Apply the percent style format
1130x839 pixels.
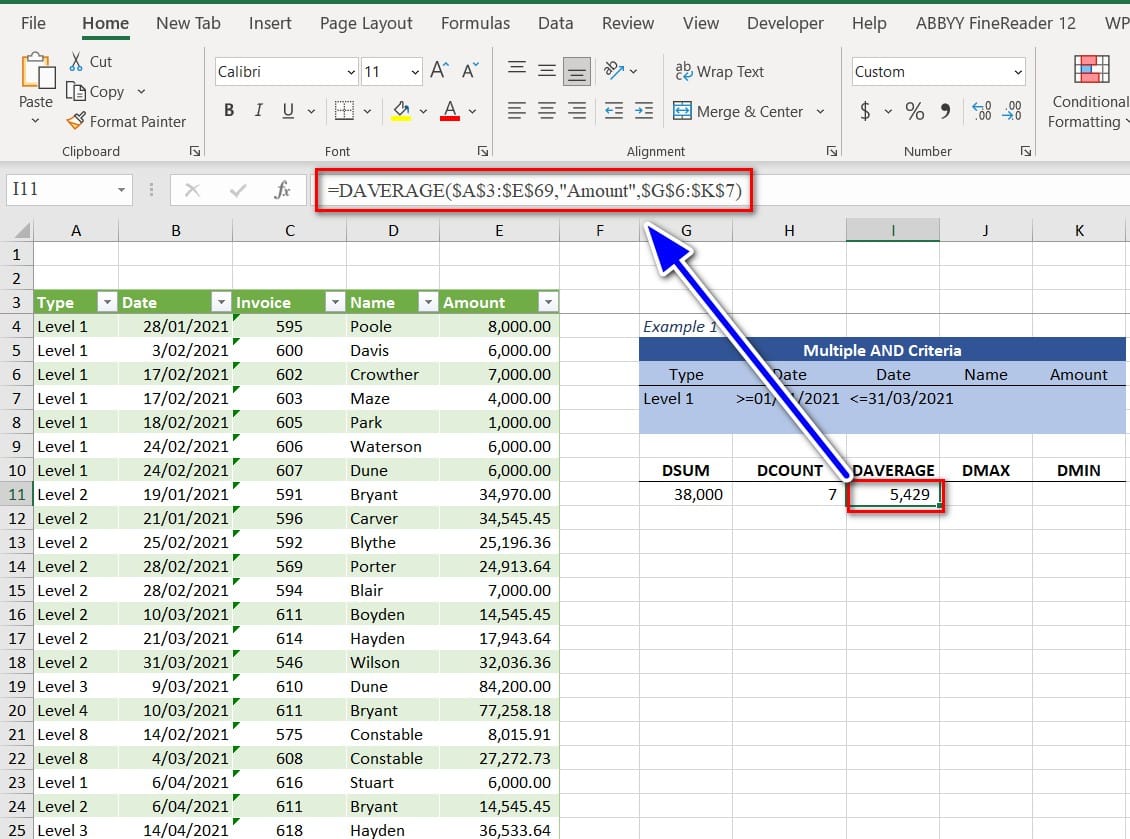click(914, 111)
